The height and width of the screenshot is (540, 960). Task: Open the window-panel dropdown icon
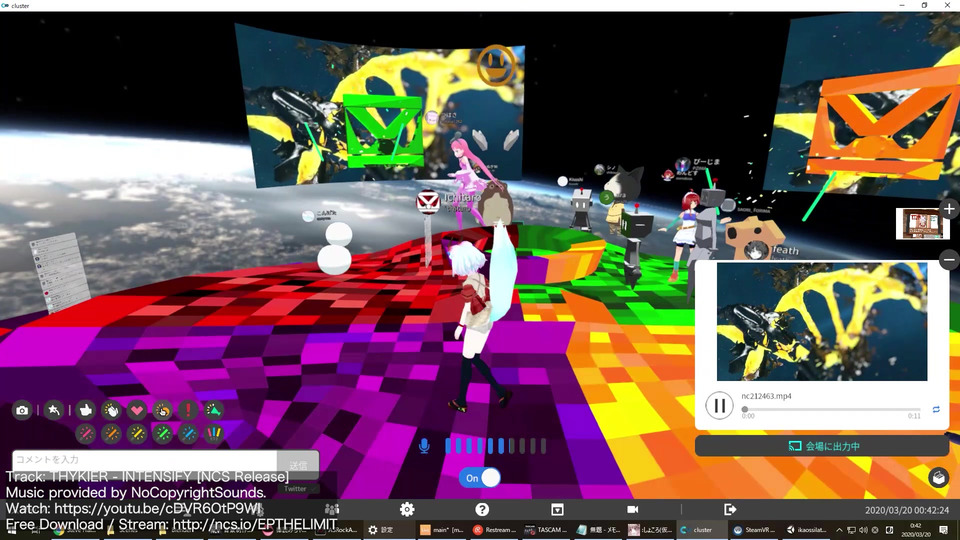tap(557, 509)
